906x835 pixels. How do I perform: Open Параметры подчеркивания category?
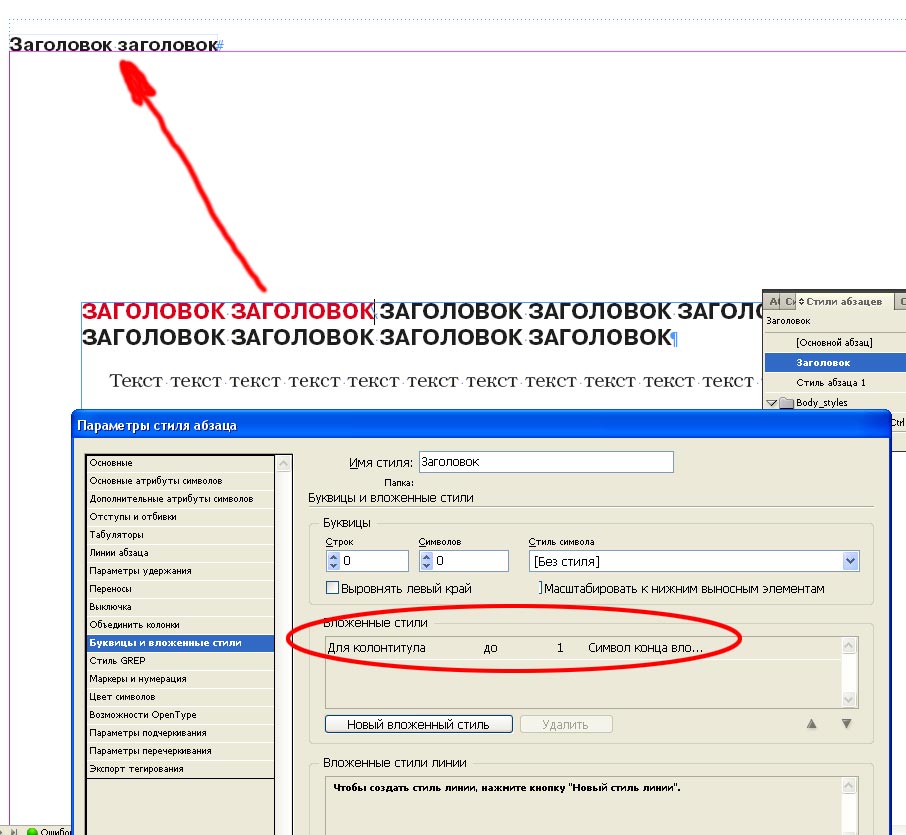(x=180, y=733)
